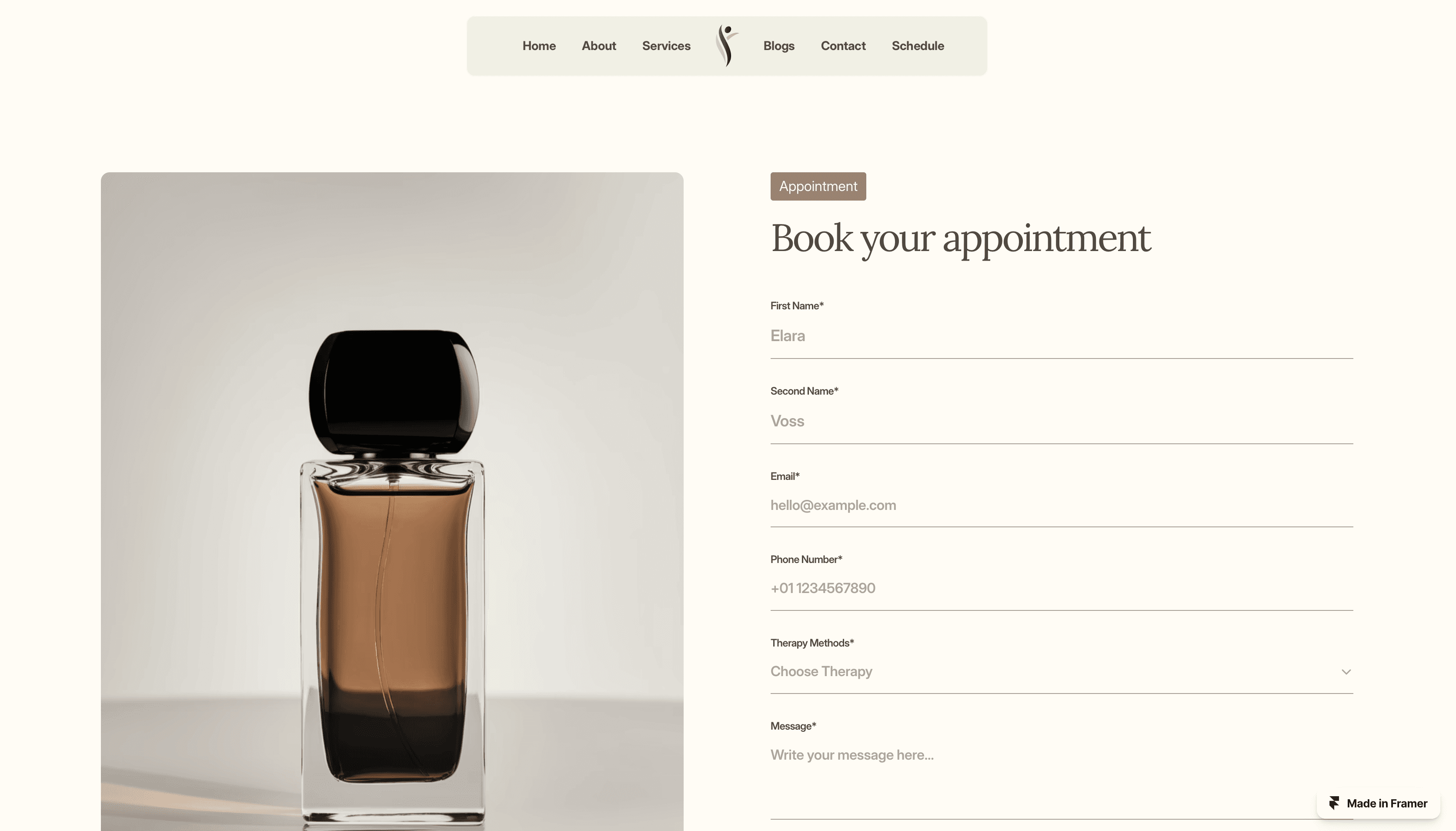
Task: Click the chevron arrow in the Therapy Methods field
Action: [1346, 672]
